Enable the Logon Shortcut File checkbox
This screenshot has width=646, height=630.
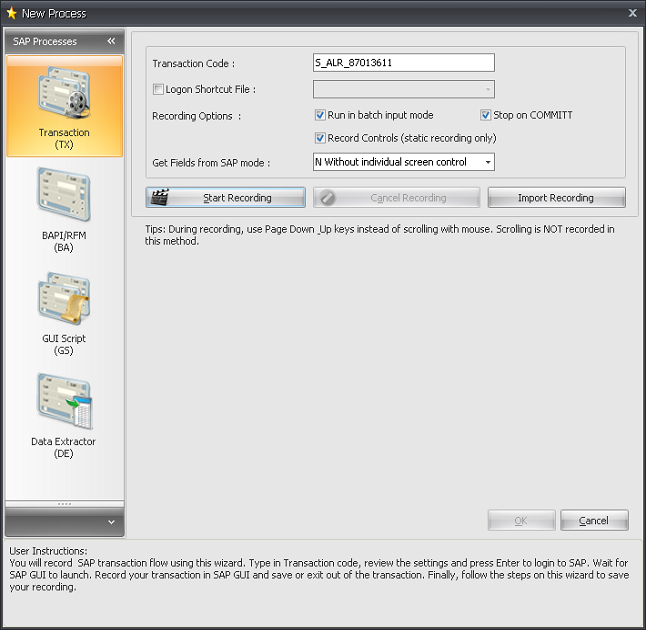coord(158,90)
